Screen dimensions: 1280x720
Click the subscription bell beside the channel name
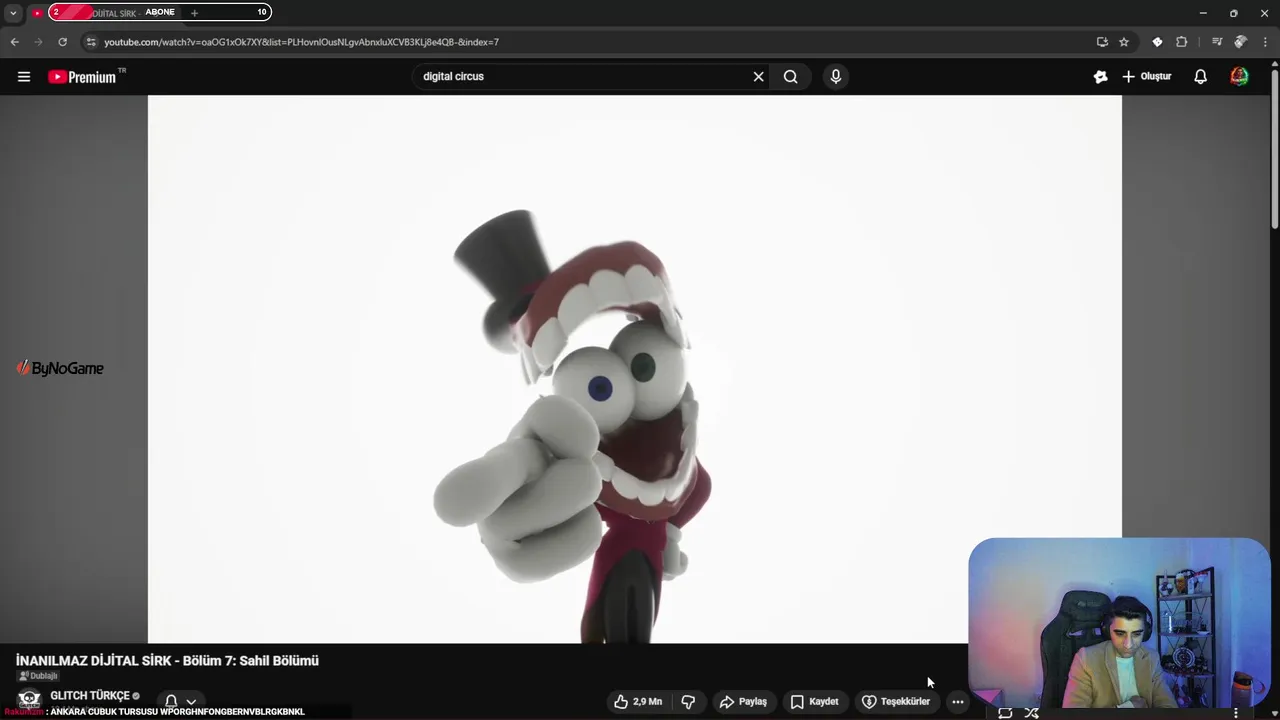[x=171, y=702]
